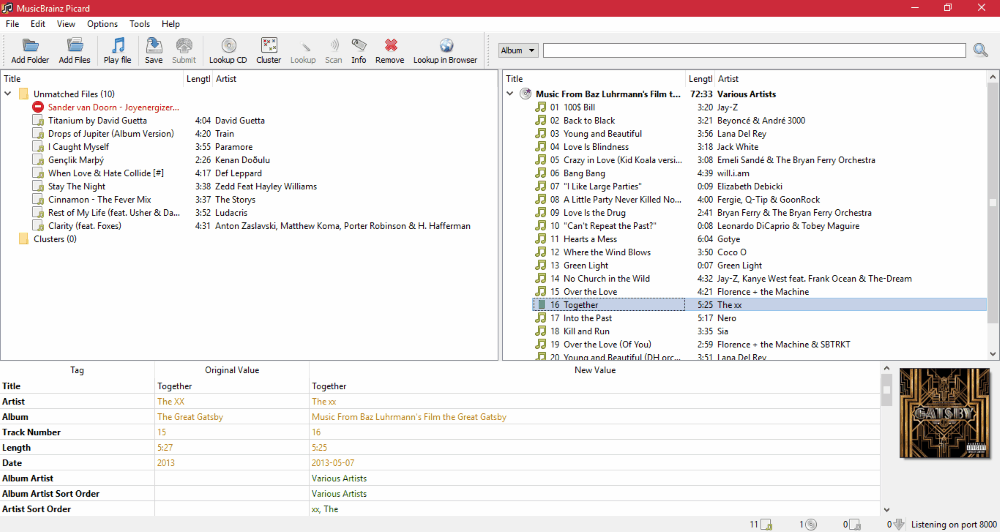Click the green match icon of track 16 Together
The width and height of the screenshot is (1000, 532).
[541, 305]
